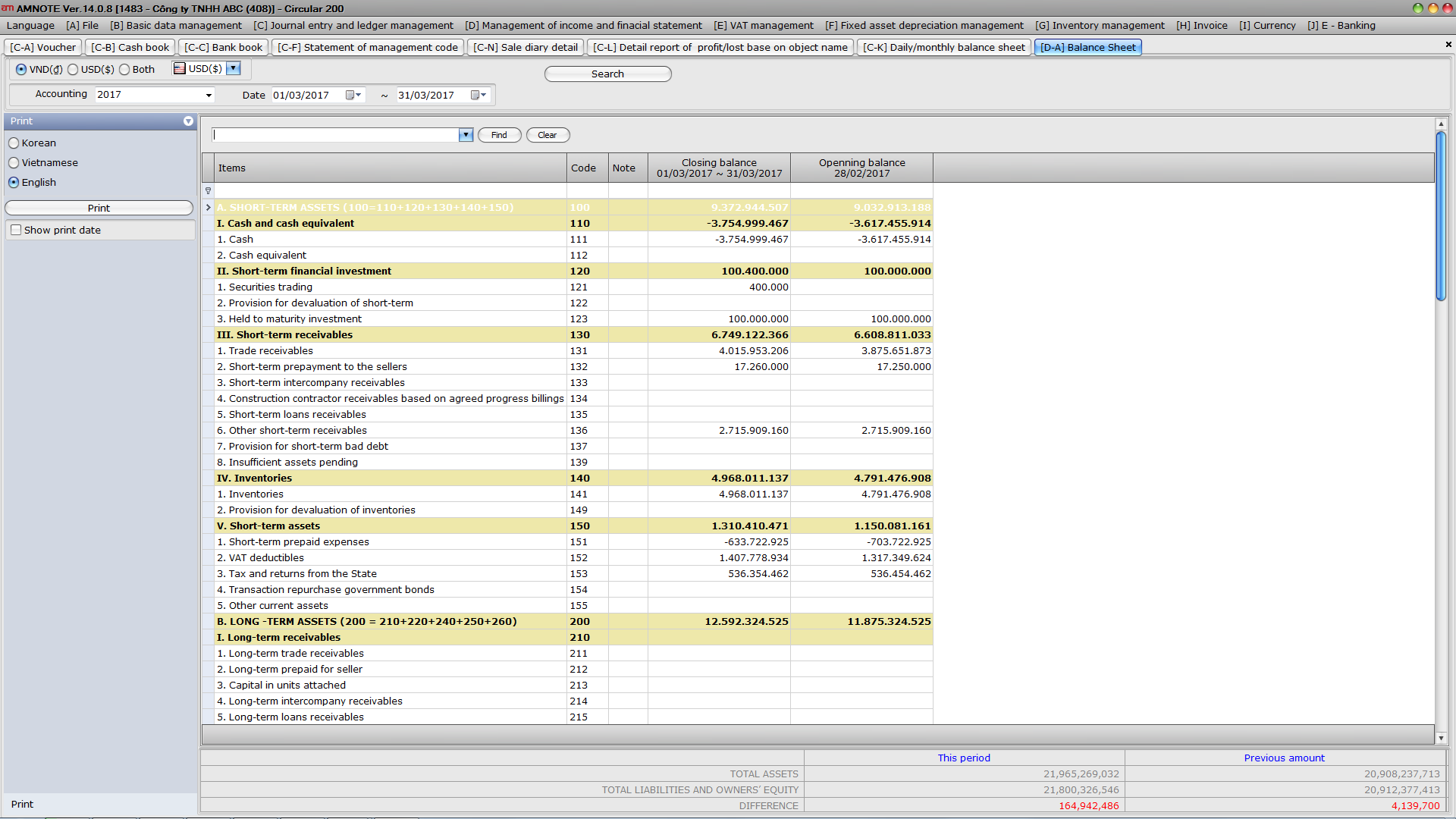1456x819 pixels.
Task: Close the current tab with the X icon
Action: point(1448,45)
